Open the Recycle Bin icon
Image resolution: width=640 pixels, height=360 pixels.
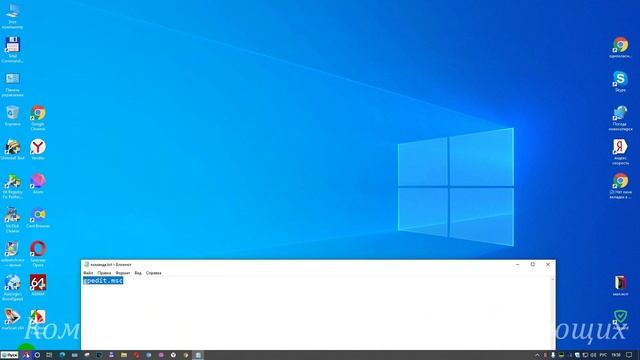(12, 116)
